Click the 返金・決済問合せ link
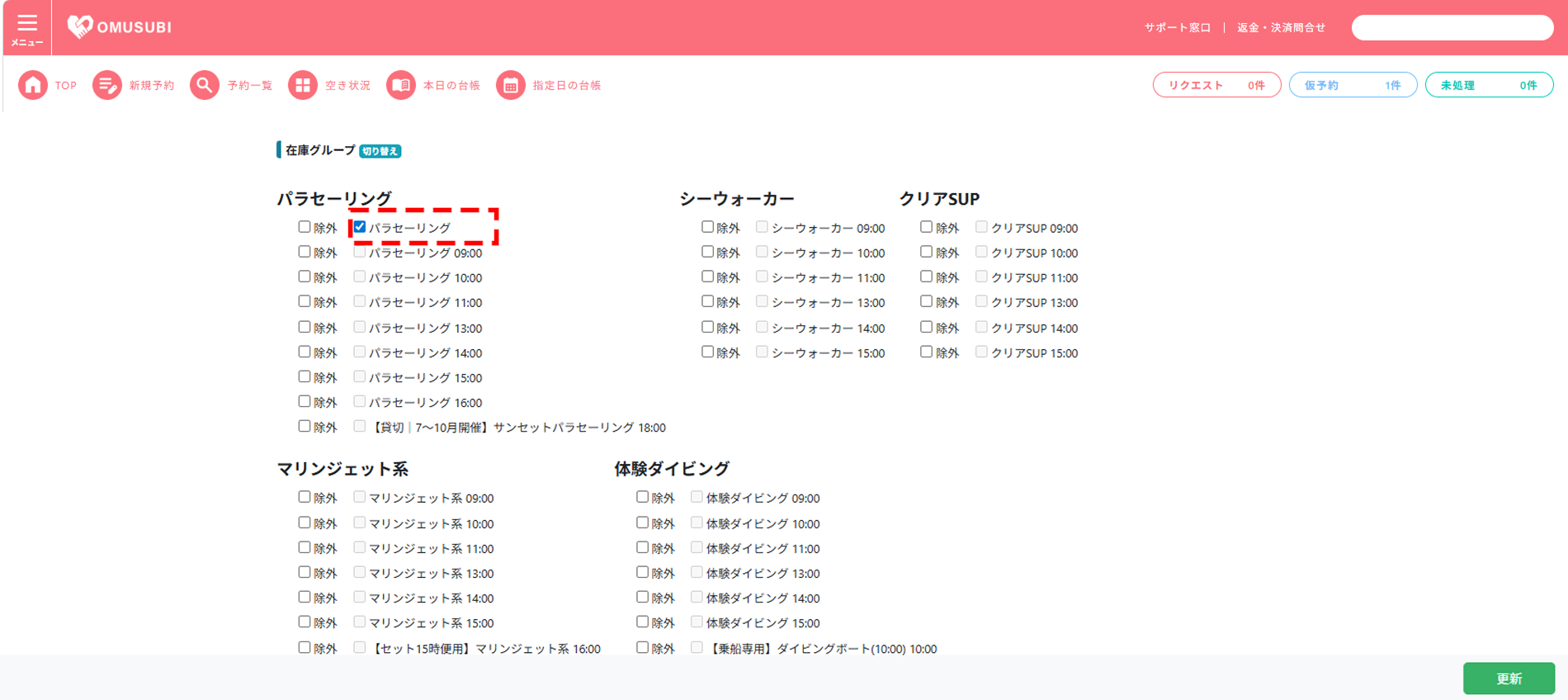The height and width of the screenshot is (700, 1568). coord(1281,27)
